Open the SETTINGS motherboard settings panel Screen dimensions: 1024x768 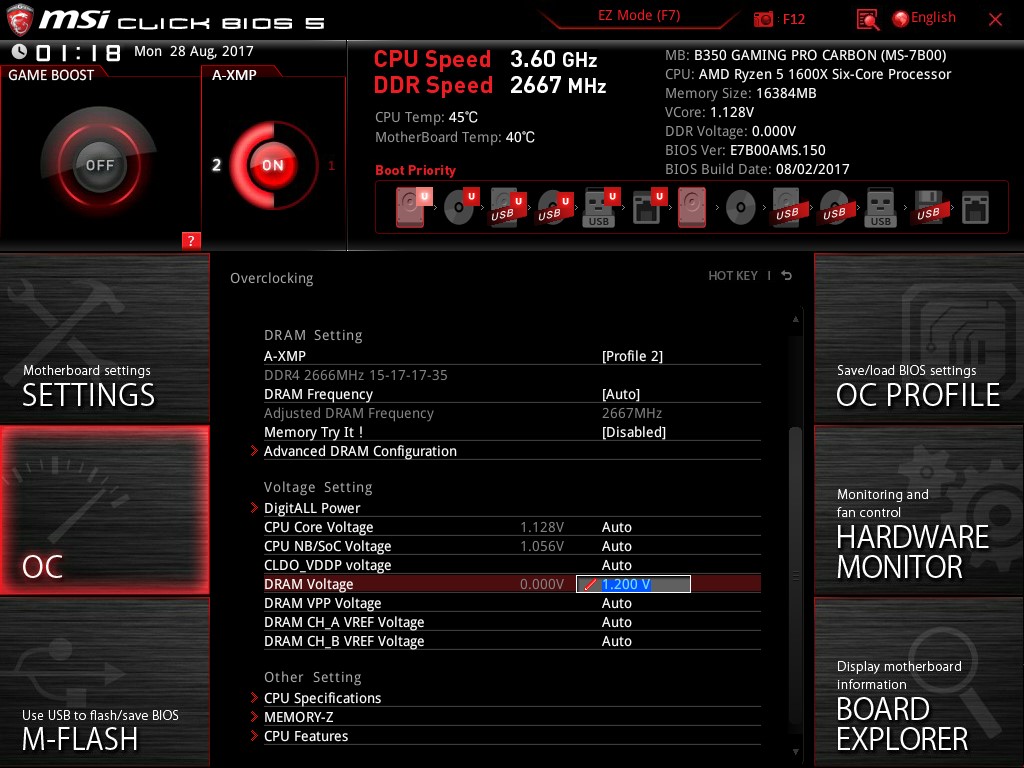(104, 338)
